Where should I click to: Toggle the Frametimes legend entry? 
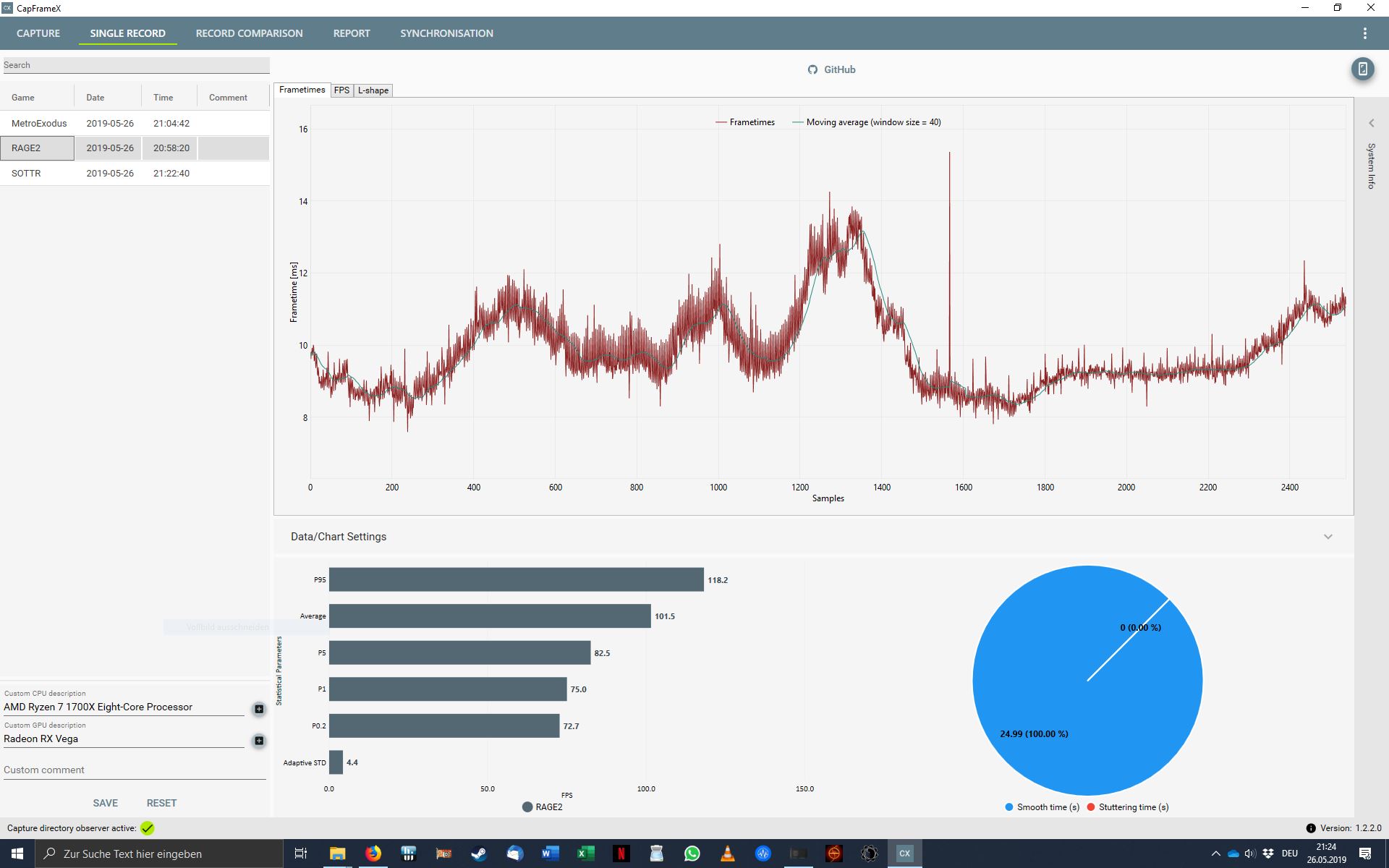click(745, 122)
